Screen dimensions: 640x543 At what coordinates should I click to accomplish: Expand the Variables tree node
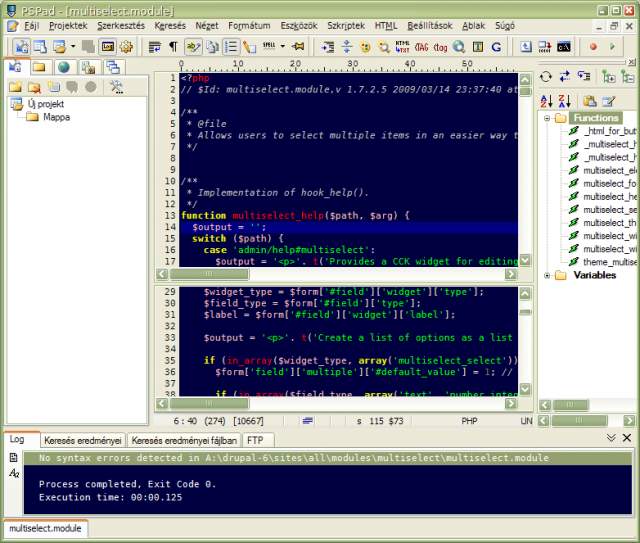point(547,276)
